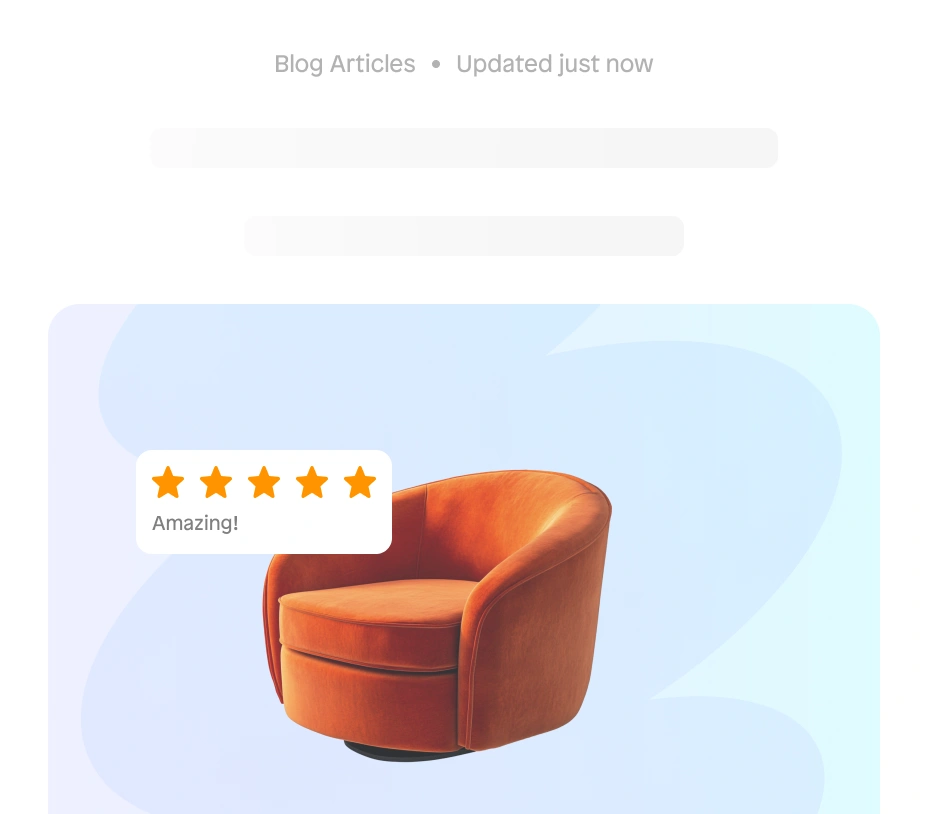Click the bullet dot separator after Blog Articles
Image resolution: width=928 pixels, height=814 pixels.
point(436,64)
